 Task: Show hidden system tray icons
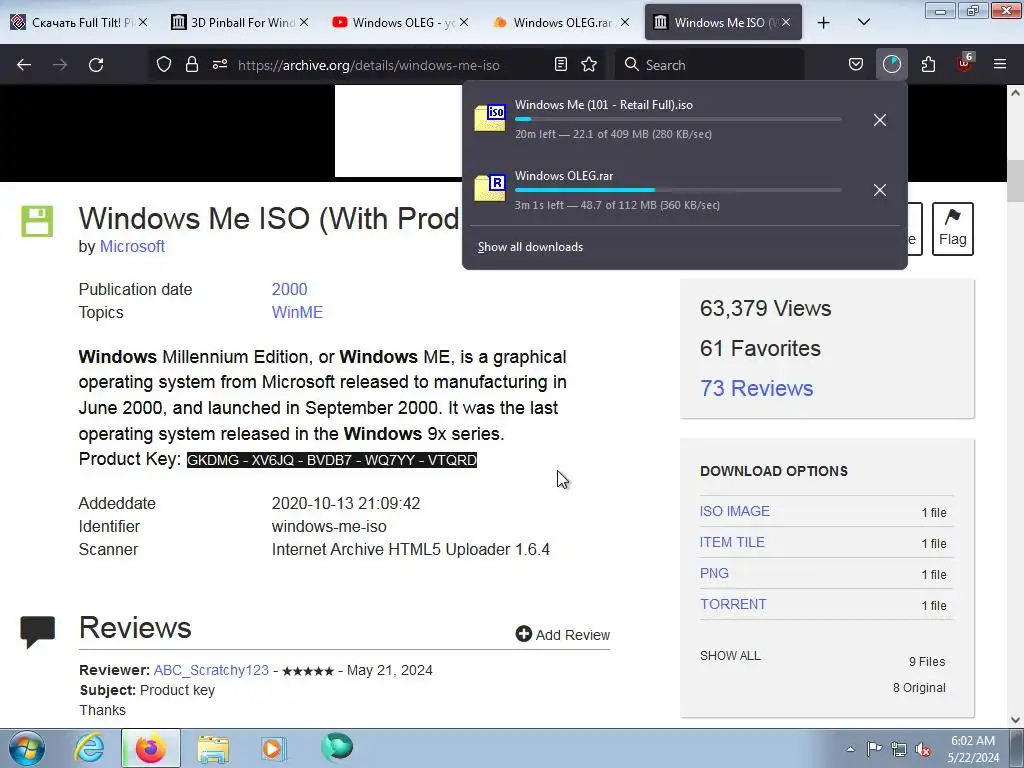click(x=850, y=750)
